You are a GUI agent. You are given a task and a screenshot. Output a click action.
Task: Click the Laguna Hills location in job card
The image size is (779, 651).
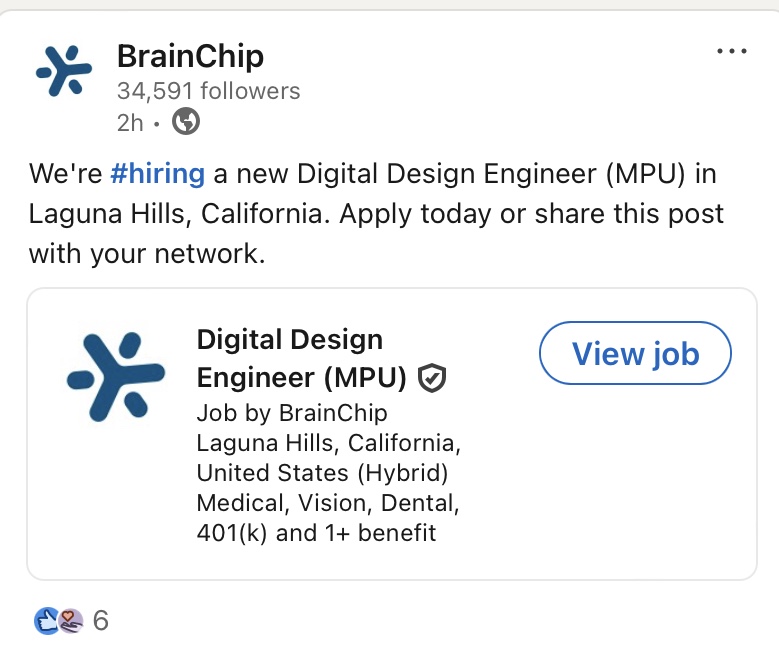(329, 442)
